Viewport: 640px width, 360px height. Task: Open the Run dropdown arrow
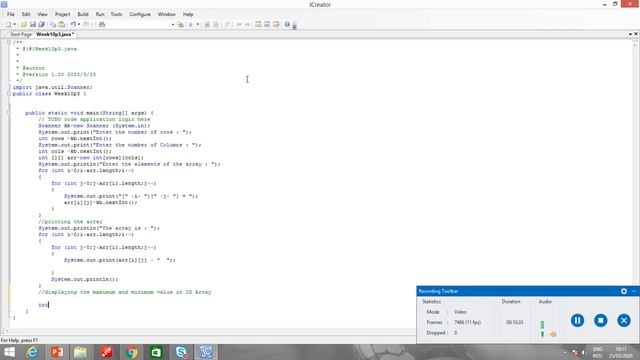tap(198, 24)
